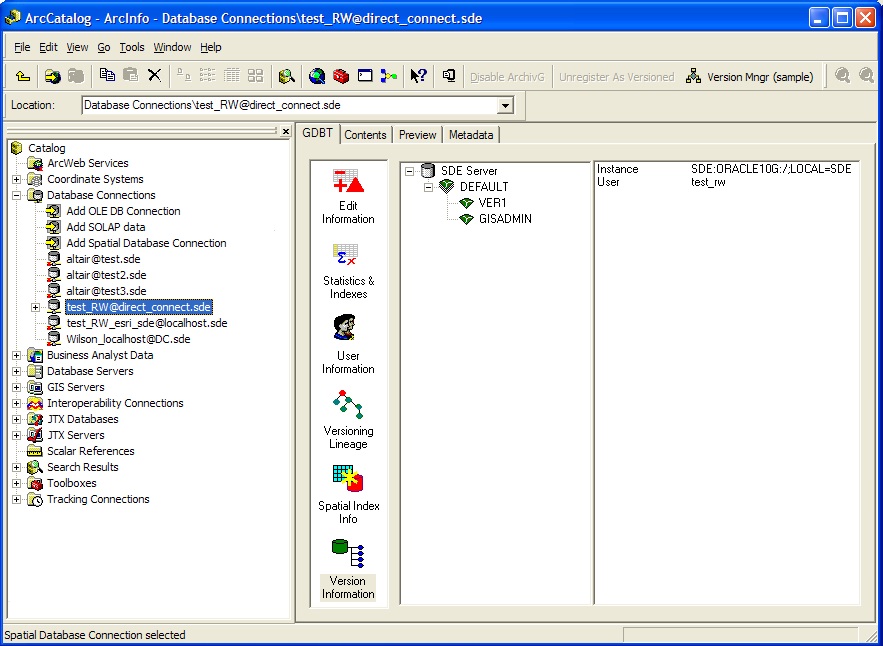
Task: Close the Catalog tree panel
Action: (x=286, y=131)
